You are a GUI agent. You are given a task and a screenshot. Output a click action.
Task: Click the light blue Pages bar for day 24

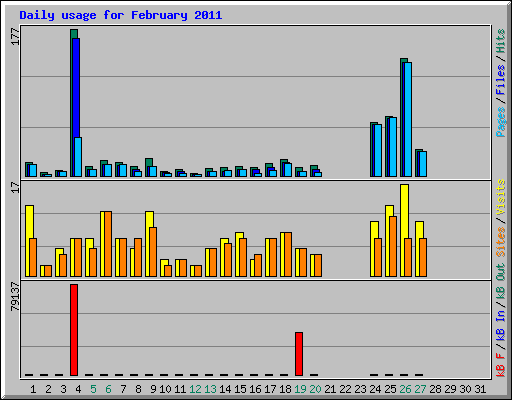tap(378, 150)
